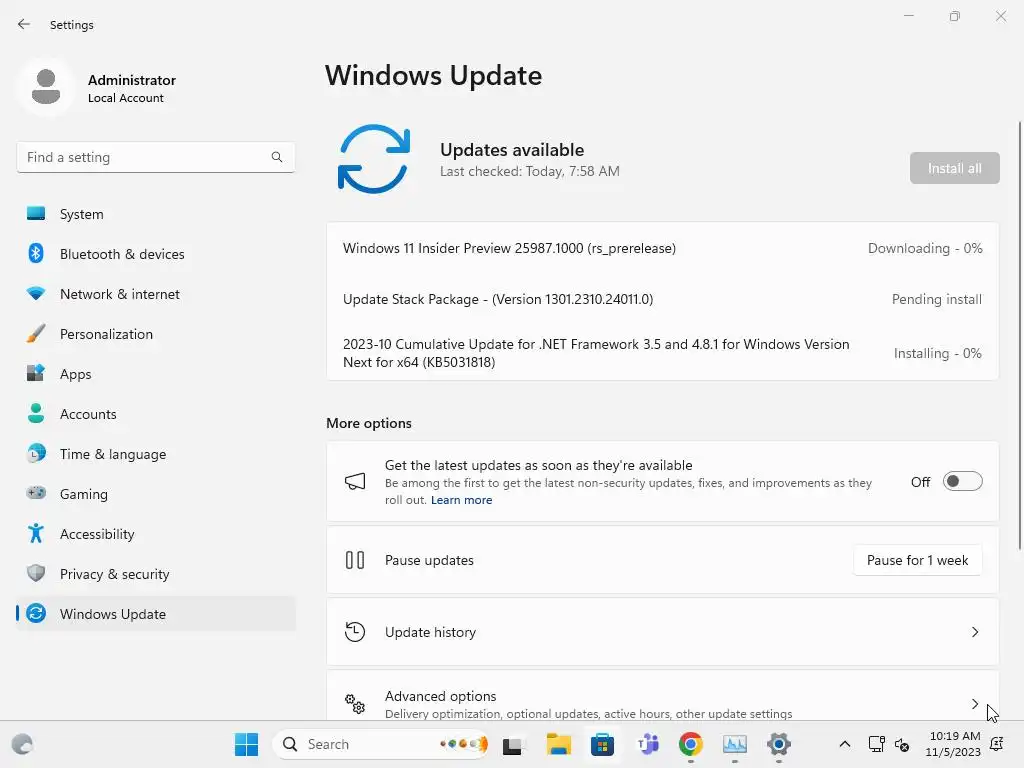Click the Find a setting input field
The image size is (1024, 768).
coord(155,157)
